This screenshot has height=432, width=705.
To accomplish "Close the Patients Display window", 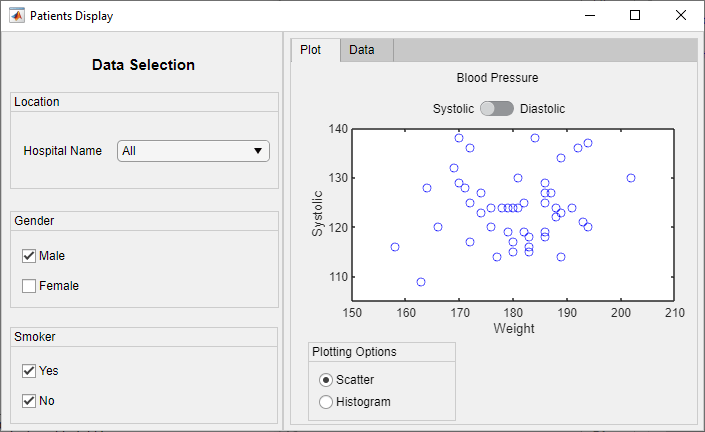I will coord(681,16).
